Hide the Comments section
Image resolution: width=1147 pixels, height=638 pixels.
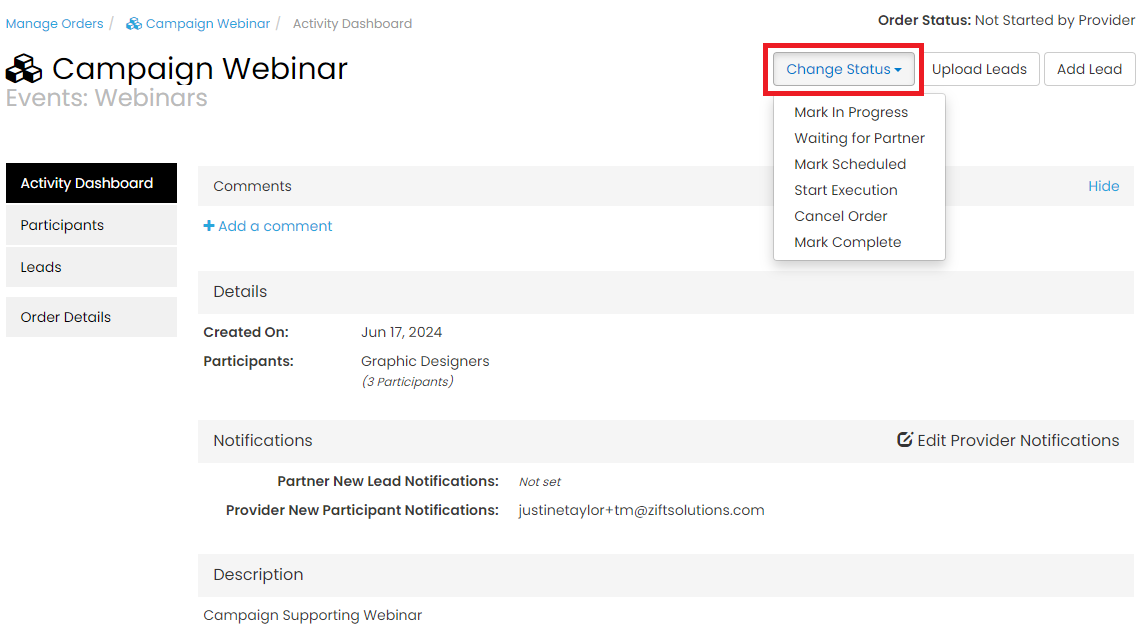click(1103, 186)
